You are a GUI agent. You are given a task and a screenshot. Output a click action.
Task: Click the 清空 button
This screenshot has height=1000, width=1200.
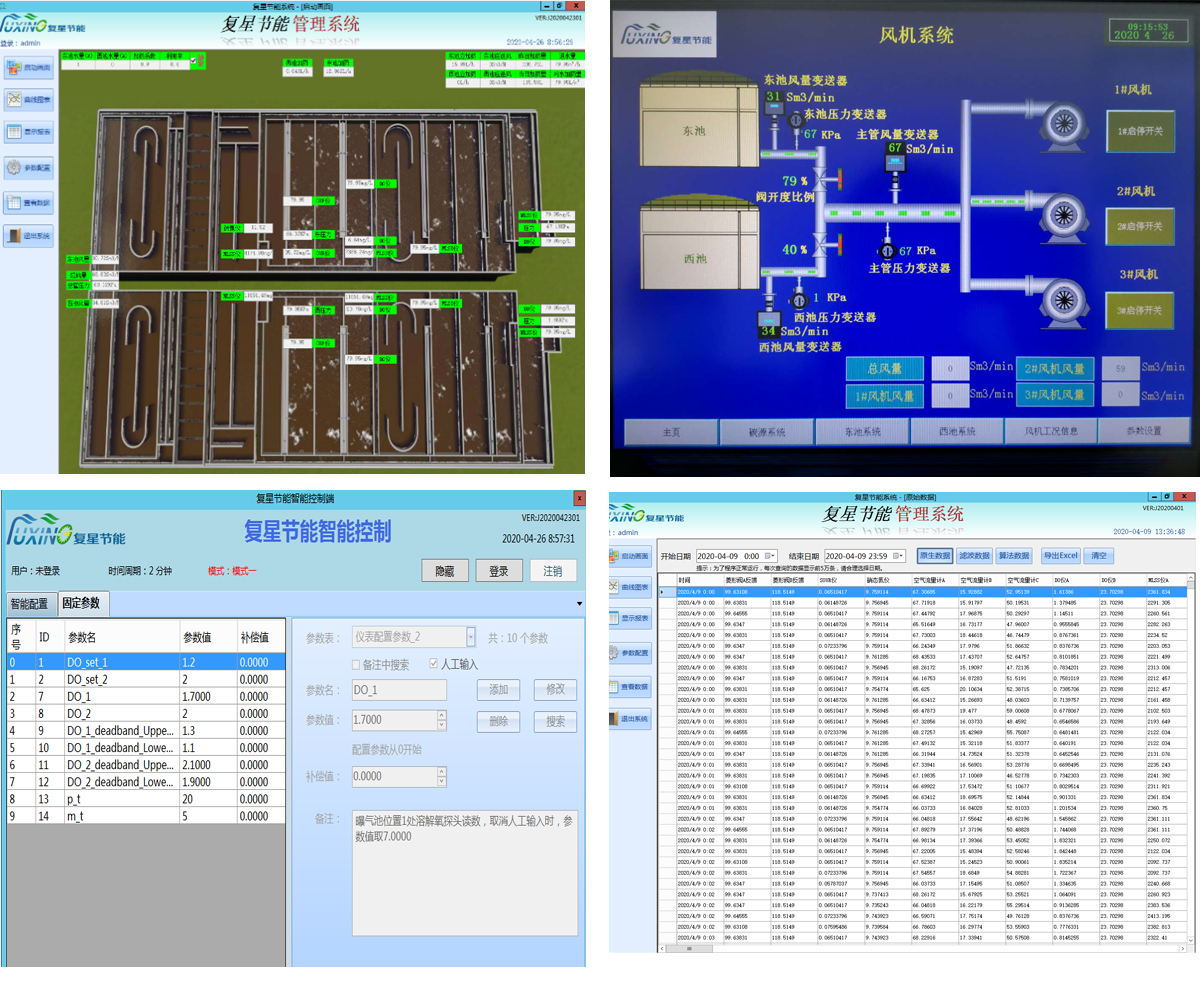(x=1097, y=555)
